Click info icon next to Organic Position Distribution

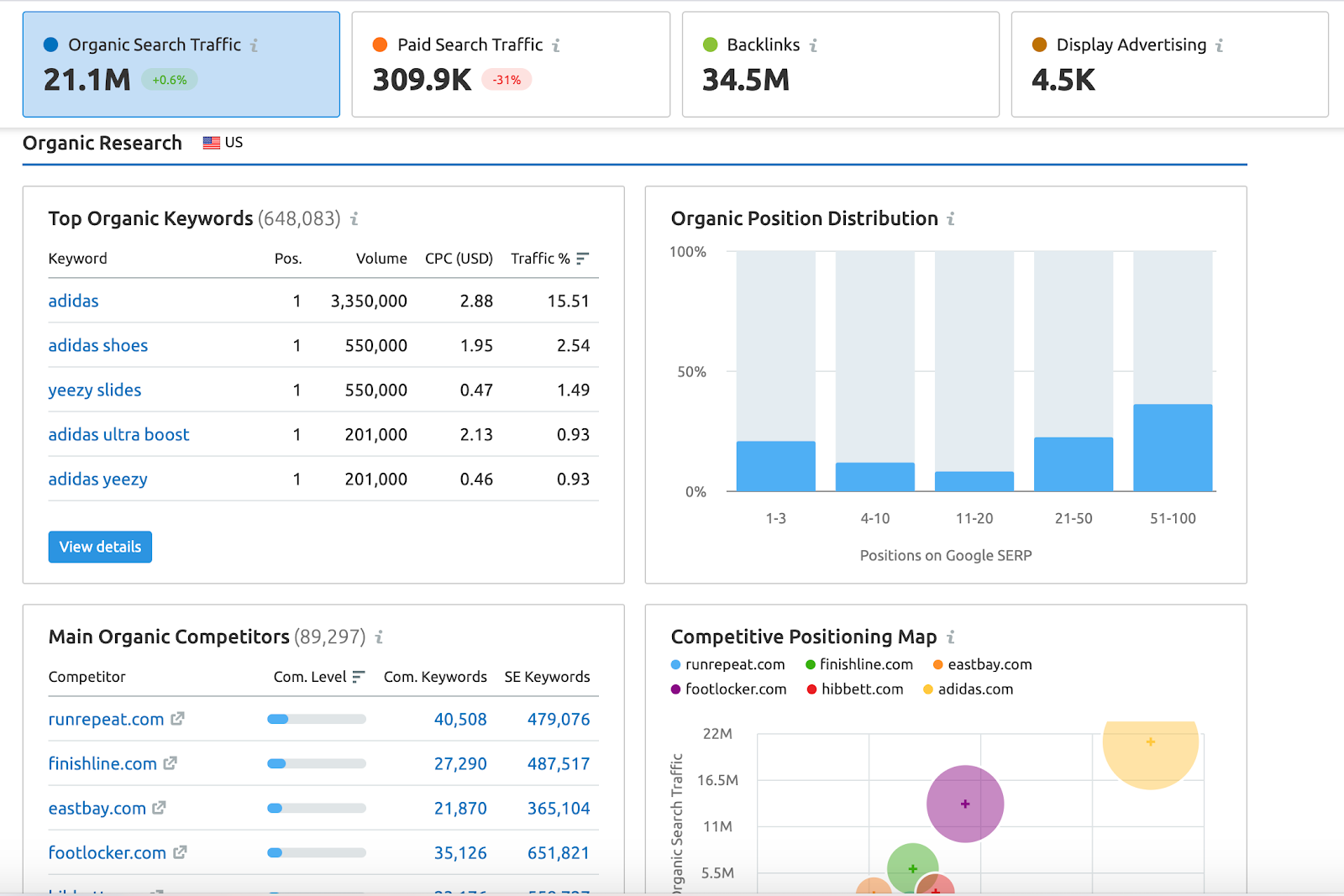[951, 219]
